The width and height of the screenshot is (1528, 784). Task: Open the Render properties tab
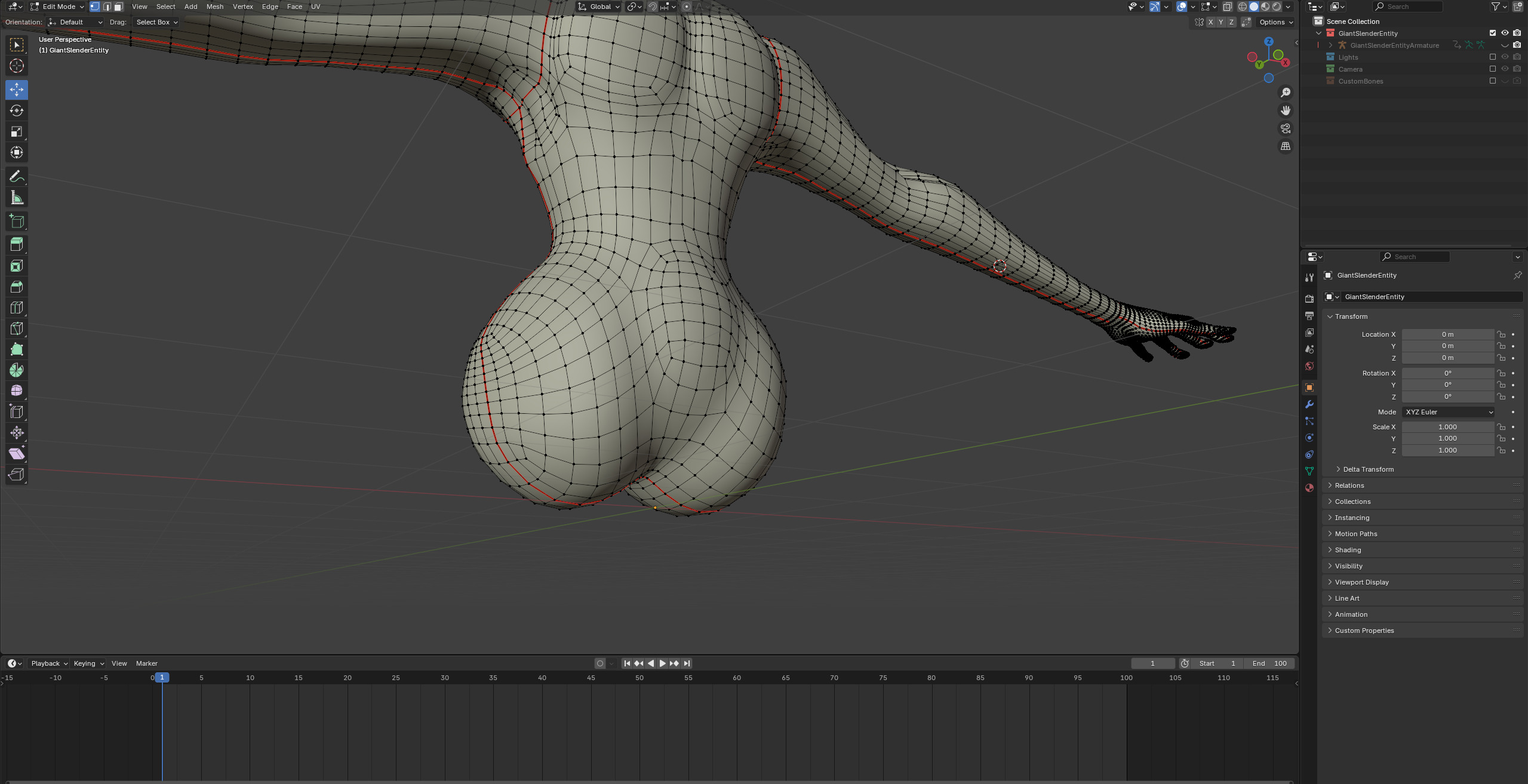1309,299
